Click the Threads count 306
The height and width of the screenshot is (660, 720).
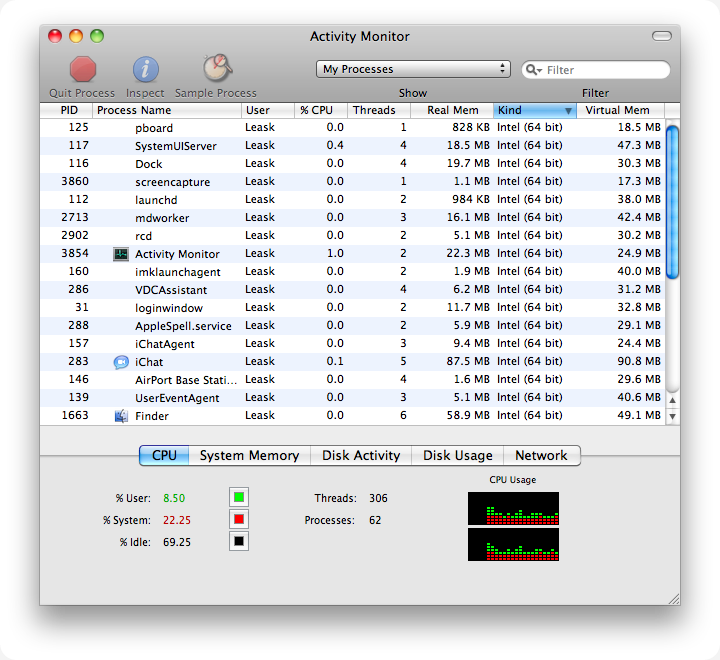click(x=378, y=498)
